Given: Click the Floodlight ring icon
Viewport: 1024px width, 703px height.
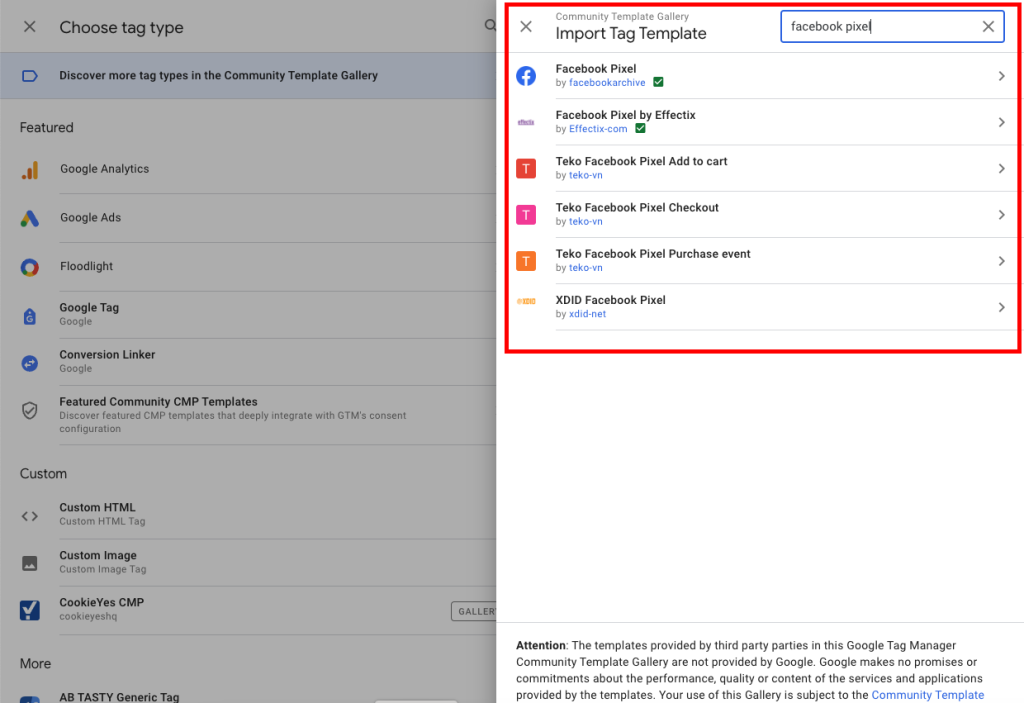Looking at the screenshot, I should 29,267.
